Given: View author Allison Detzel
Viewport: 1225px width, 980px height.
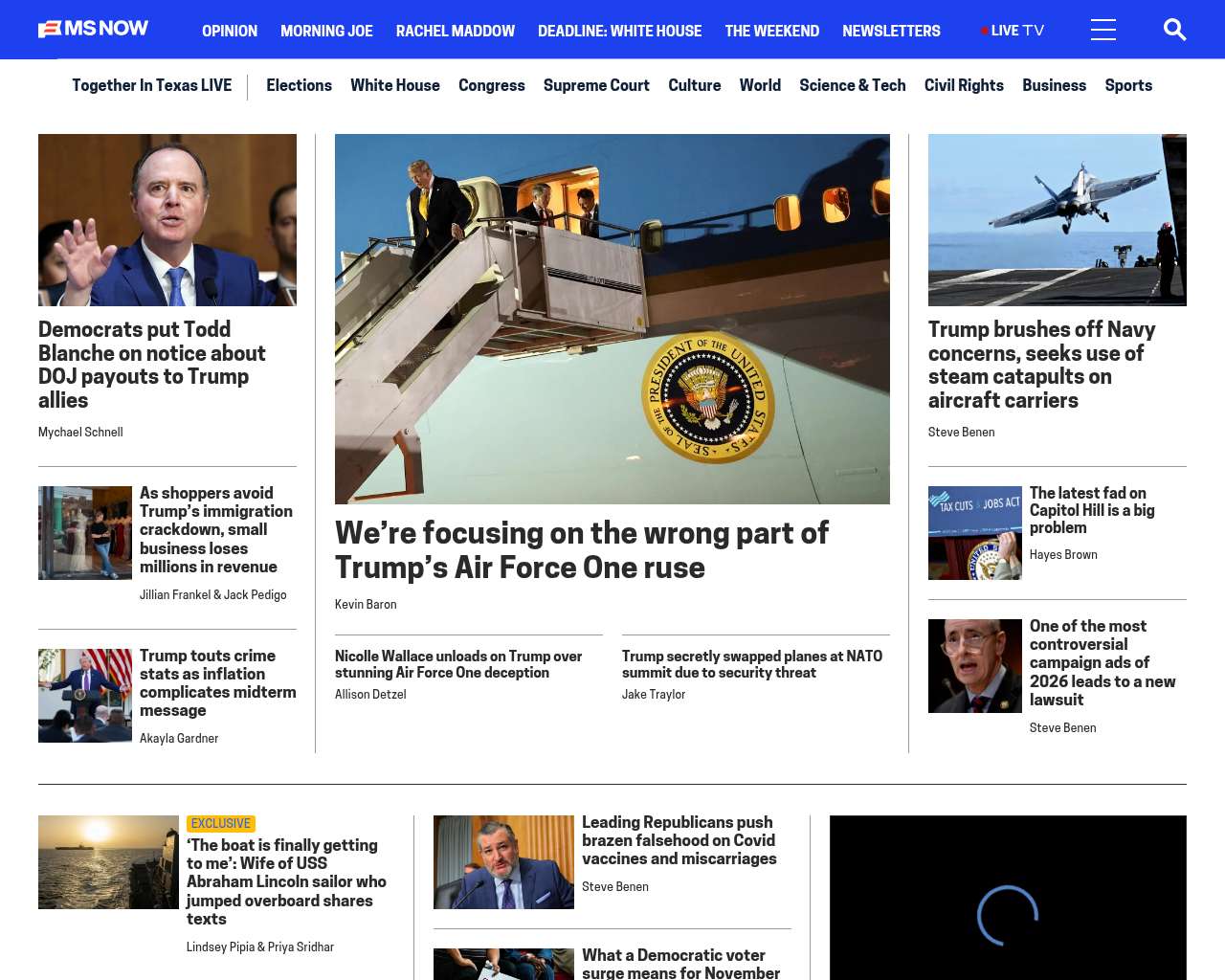Looking at the screenshot, I should 370,695.
